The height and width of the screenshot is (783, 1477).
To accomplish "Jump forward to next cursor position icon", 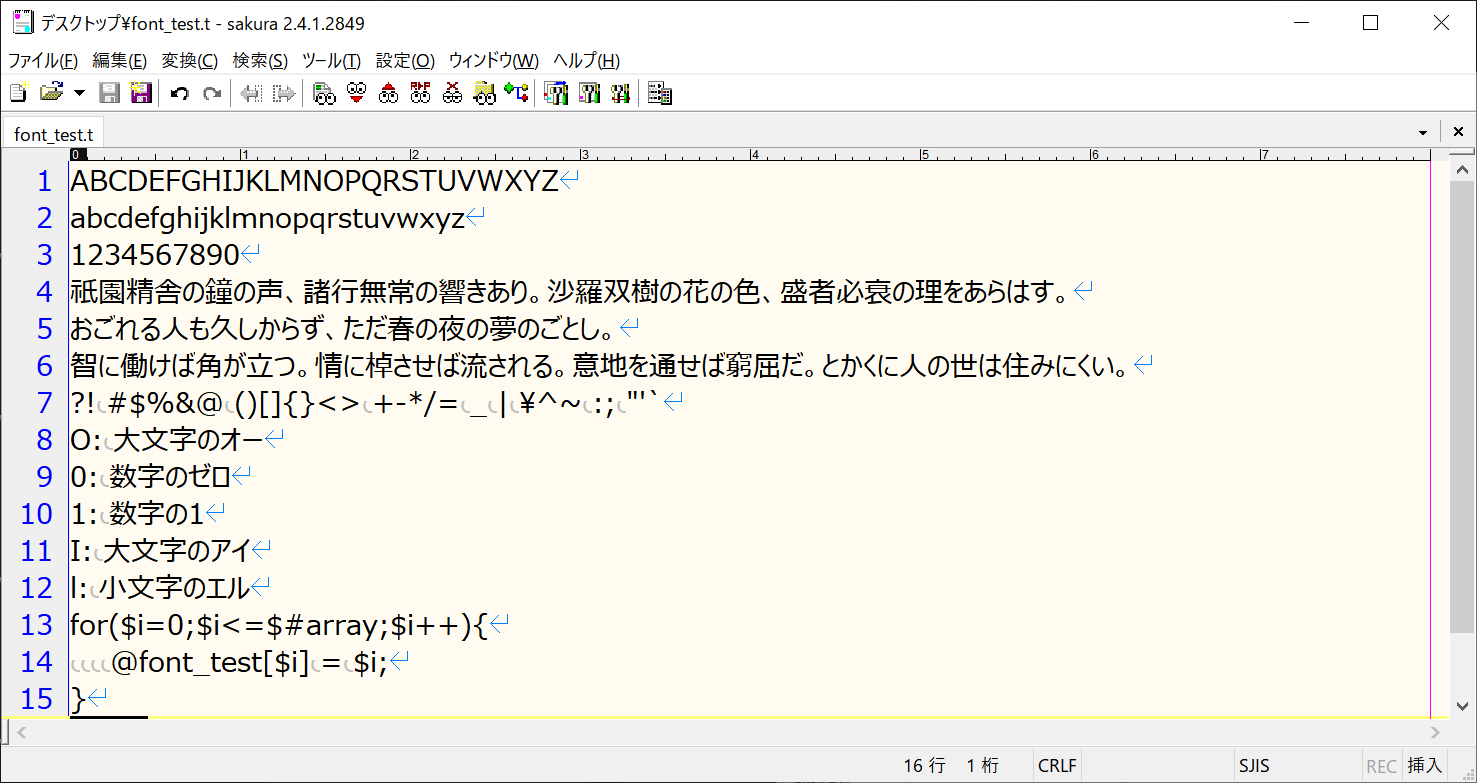I will coord(284,94).
